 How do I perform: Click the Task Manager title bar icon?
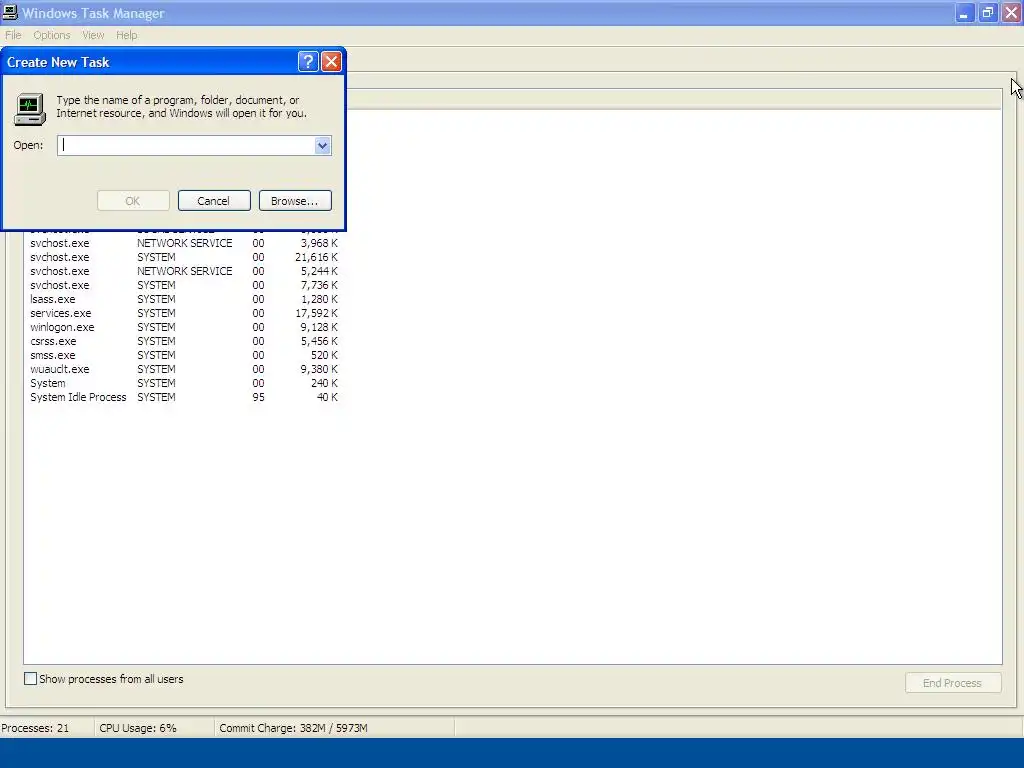click(x=10, y=12)
